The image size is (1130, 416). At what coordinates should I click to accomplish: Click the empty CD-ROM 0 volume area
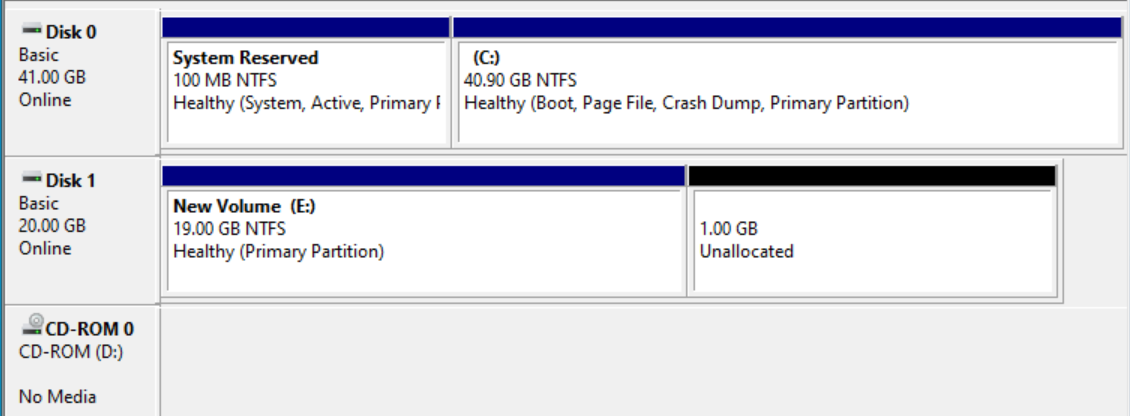[644, 360]
